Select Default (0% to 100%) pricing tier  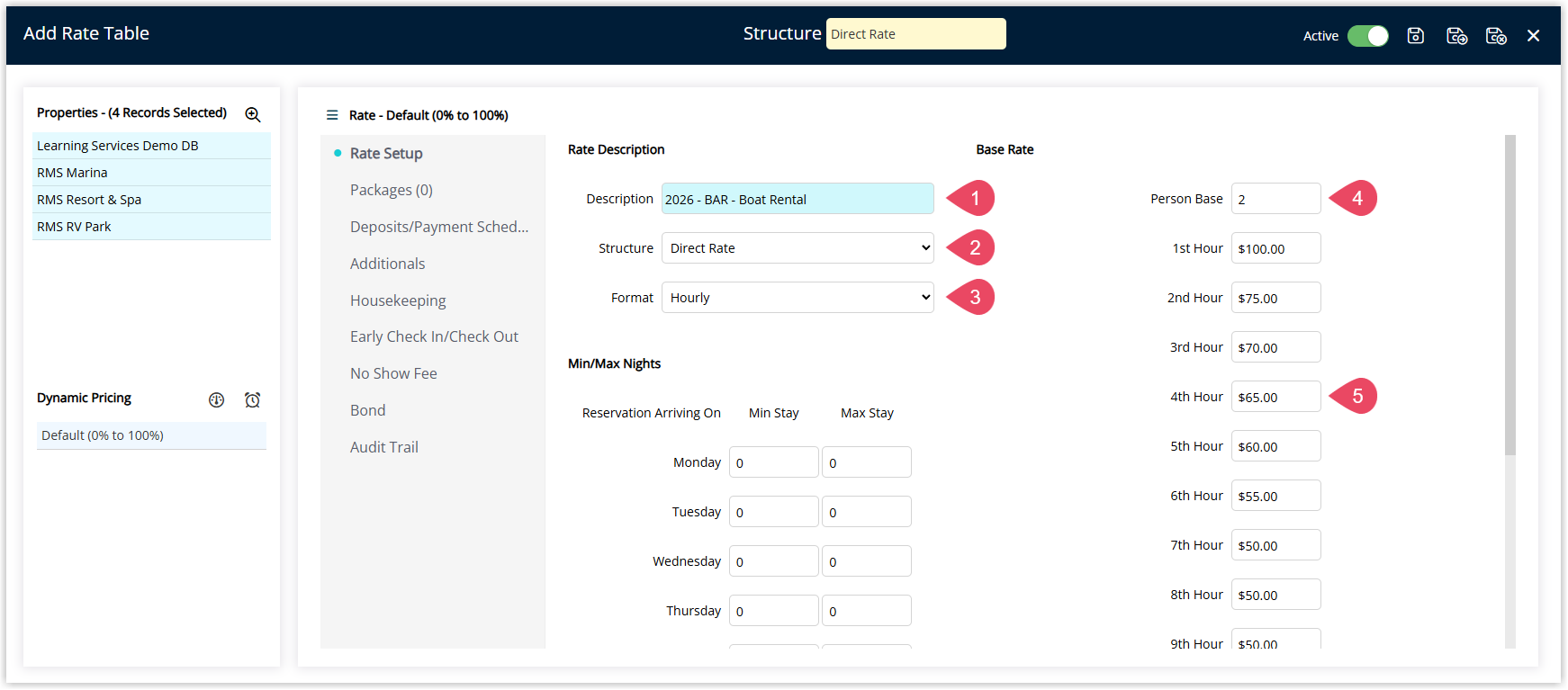pos(151,435)
